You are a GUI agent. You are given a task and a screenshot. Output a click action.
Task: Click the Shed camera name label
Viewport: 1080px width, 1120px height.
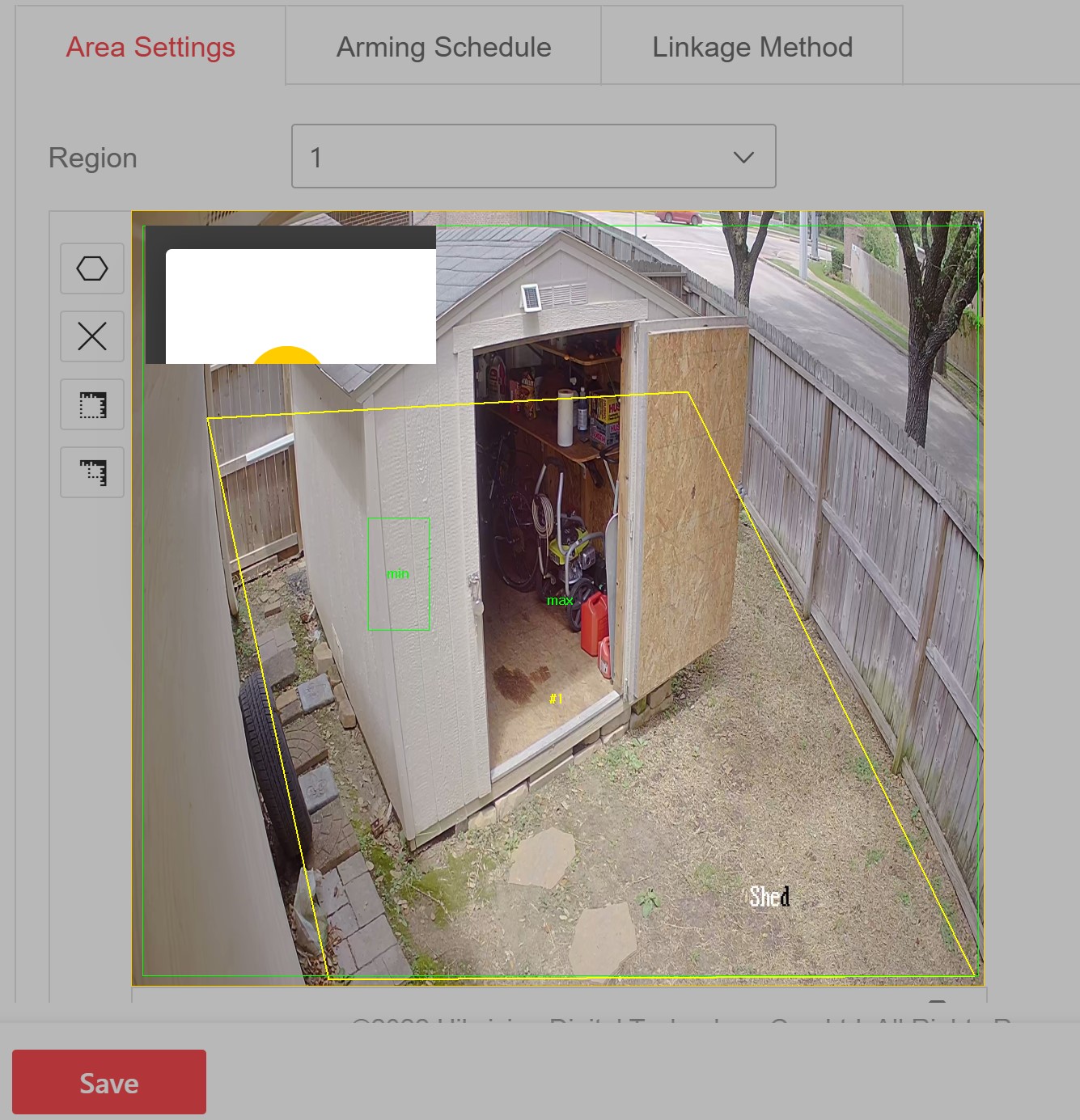[767, 896]
